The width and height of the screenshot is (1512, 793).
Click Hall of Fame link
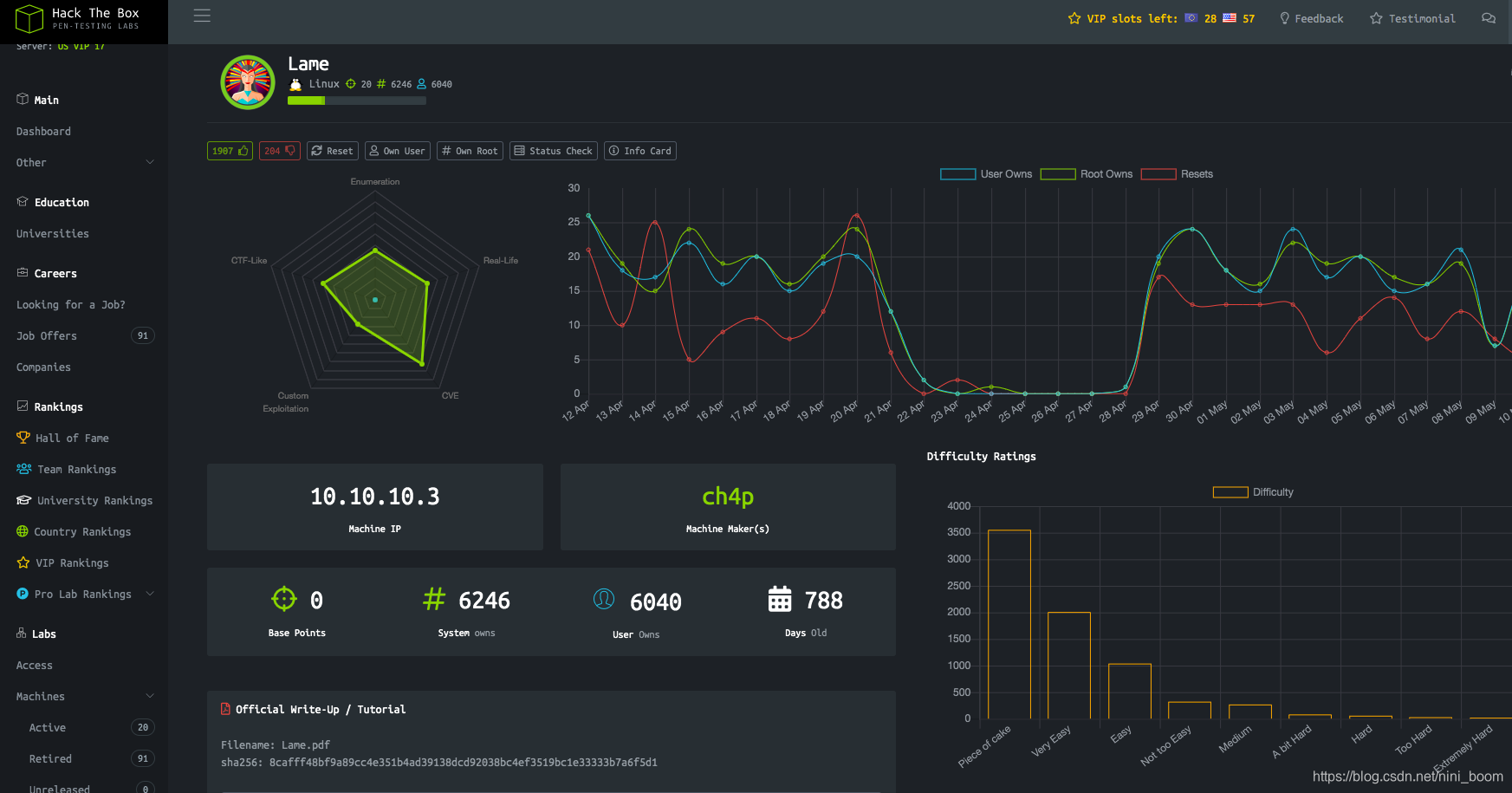72,439
